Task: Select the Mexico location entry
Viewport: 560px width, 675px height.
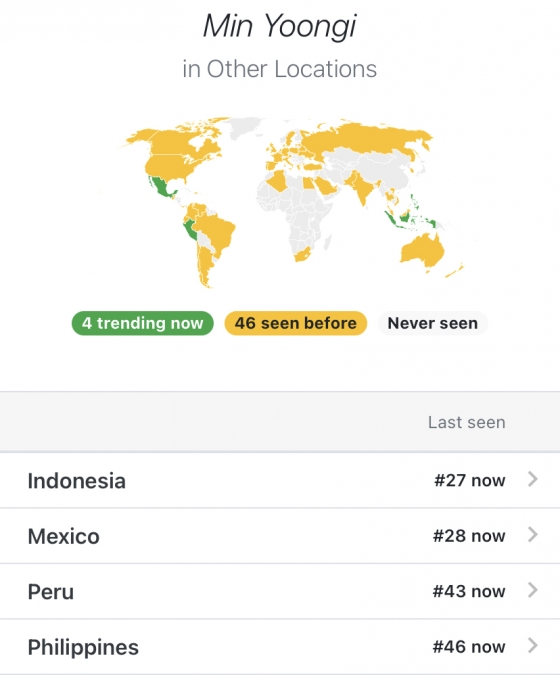Action: click(x=280, y=536)
